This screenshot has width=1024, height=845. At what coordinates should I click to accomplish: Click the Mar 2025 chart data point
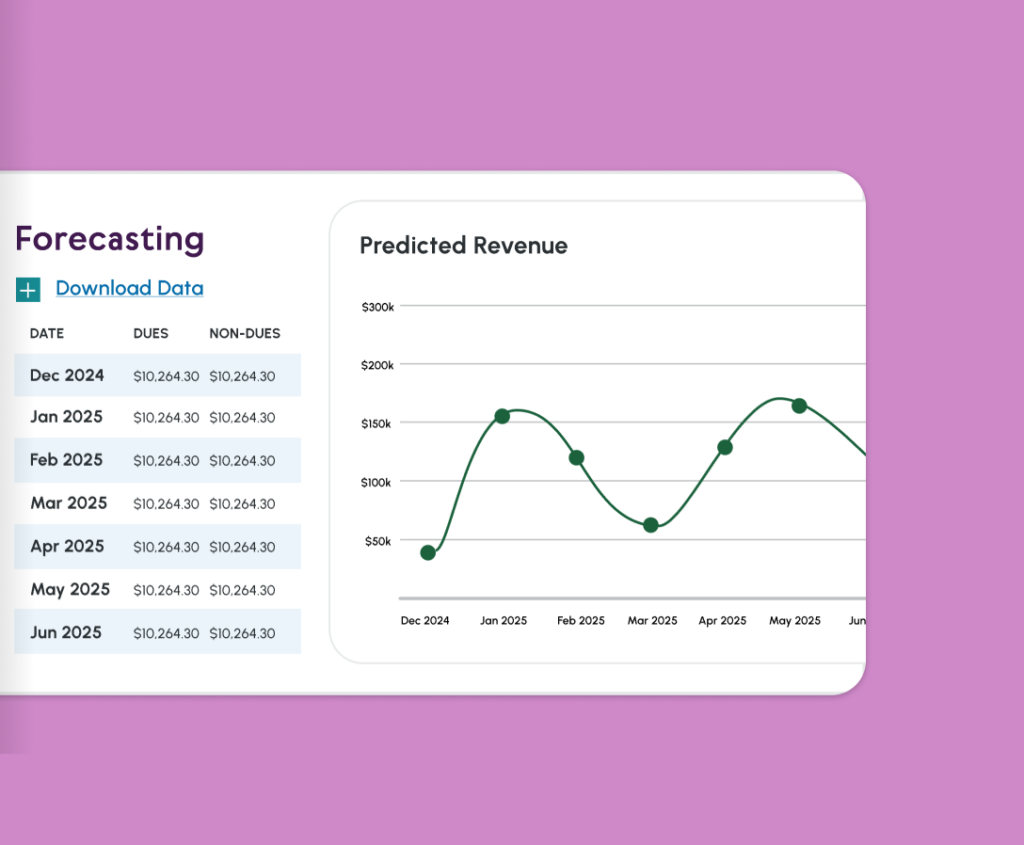tap(651, 525)
